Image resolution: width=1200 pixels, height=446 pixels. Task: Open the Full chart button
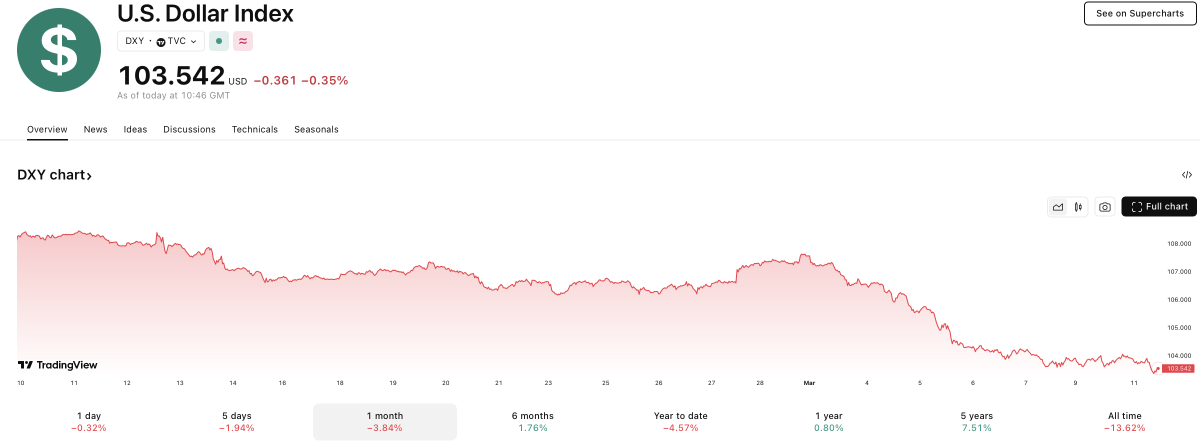click(x=1159, y=207)
